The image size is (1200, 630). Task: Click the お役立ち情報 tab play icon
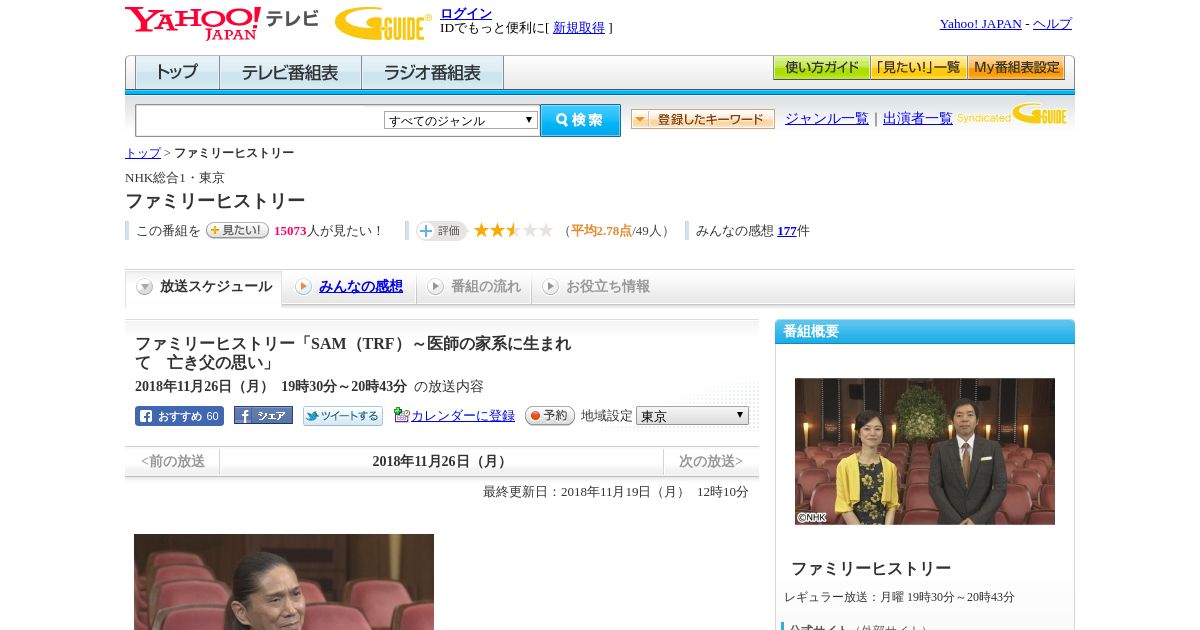tap(550, 287)
